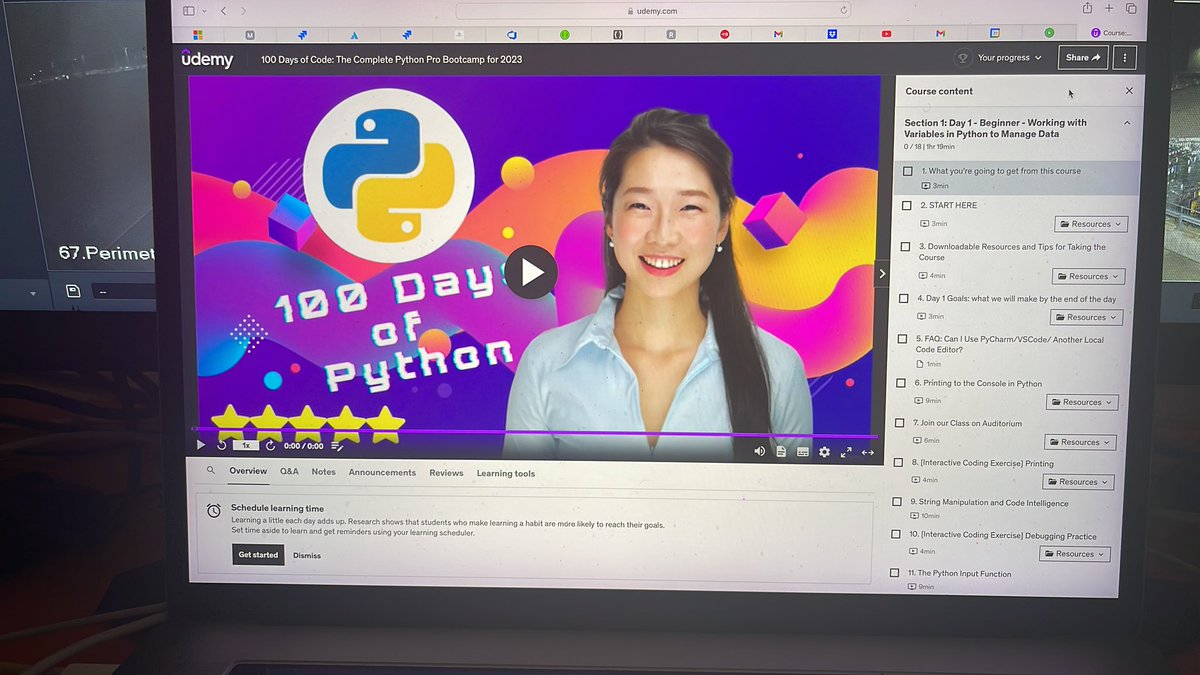
Task: Switch to the Notes tab
Action: [x=323, y=471]
